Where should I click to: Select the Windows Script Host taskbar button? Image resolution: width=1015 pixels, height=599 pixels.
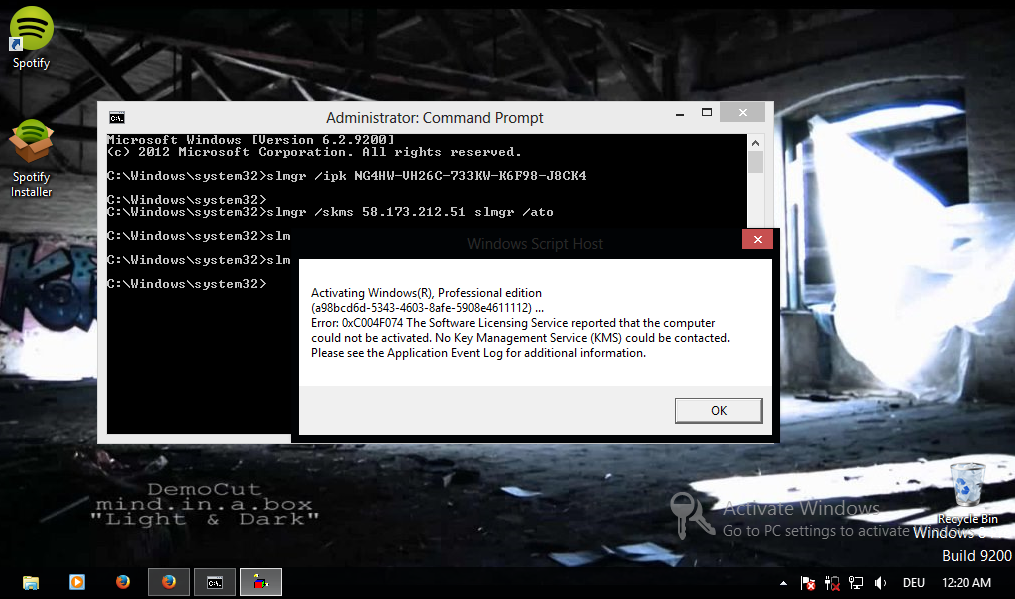pyautogui.click(x=261, y=582)
